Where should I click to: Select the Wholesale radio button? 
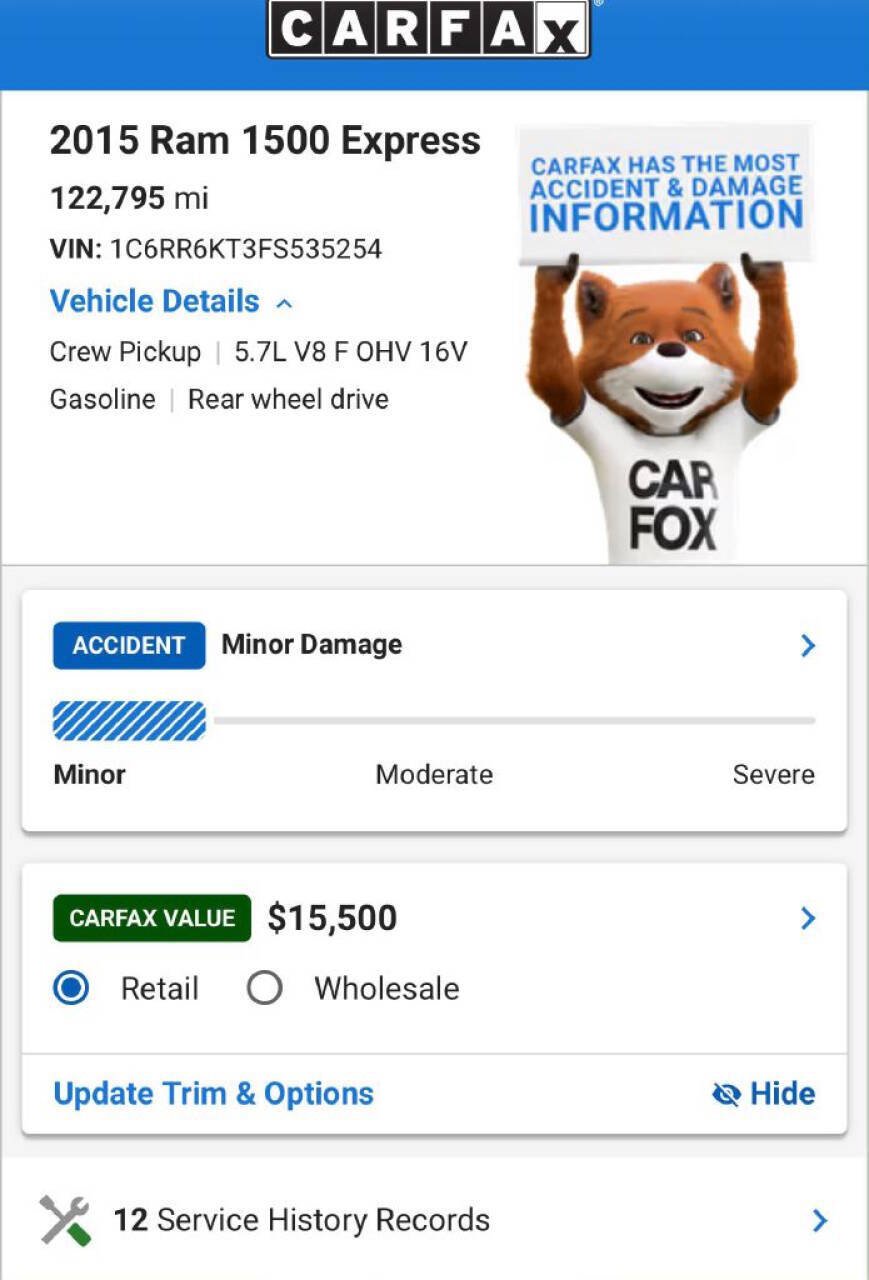[264, 989]
